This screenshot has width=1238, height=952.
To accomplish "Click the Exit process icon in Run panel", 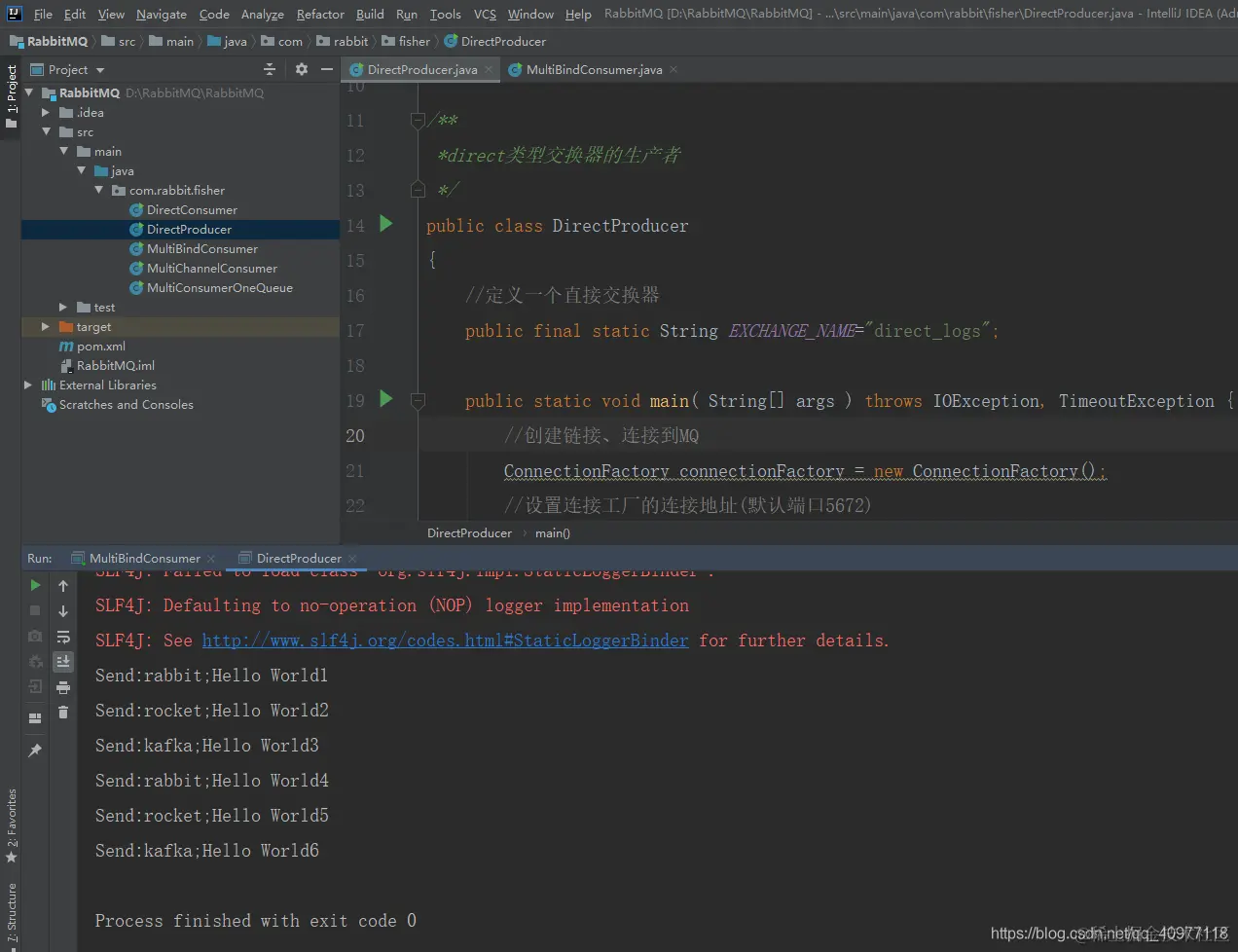I will click(35, 686).
